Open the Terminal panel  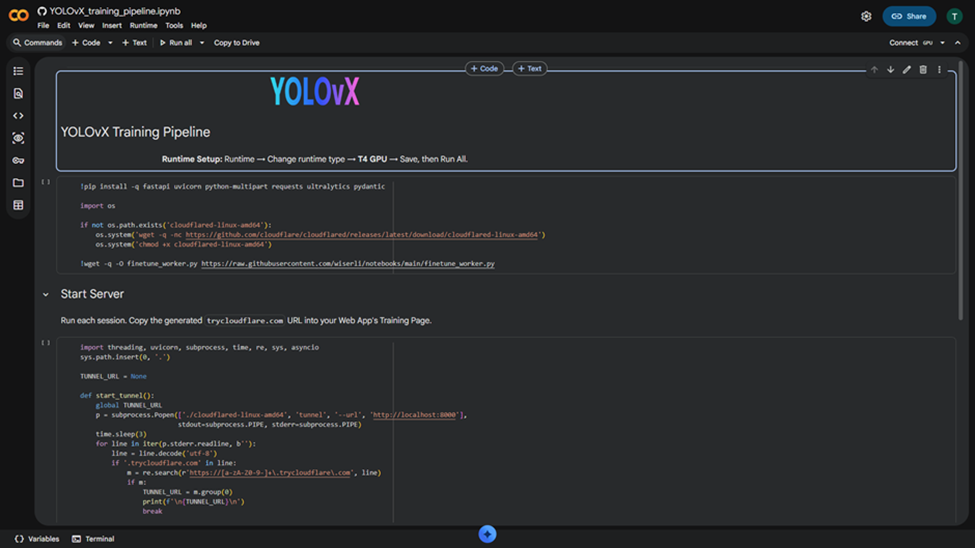(x=93, y=539)
